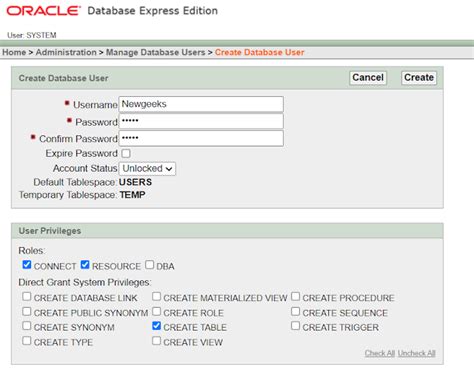Enable CREATE PUBLIC SYNONYM privilege
Screen dimensions: 474x372
[x=27, y=311]
